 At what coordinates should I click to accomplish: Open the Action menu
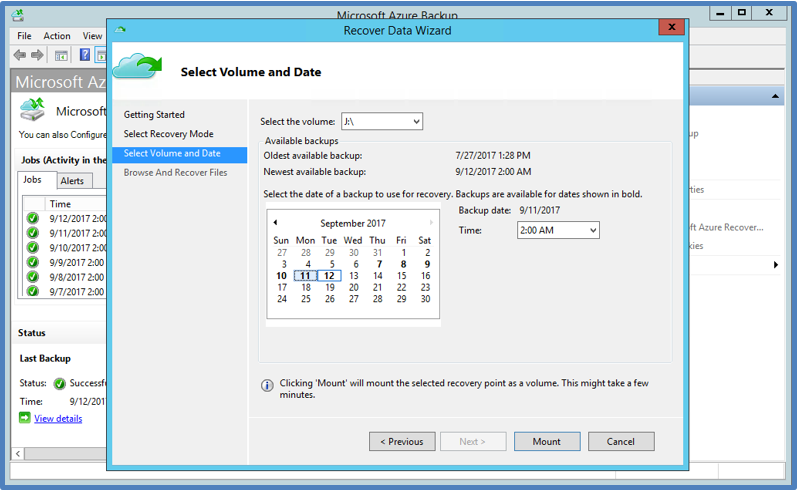coord(56,36)
